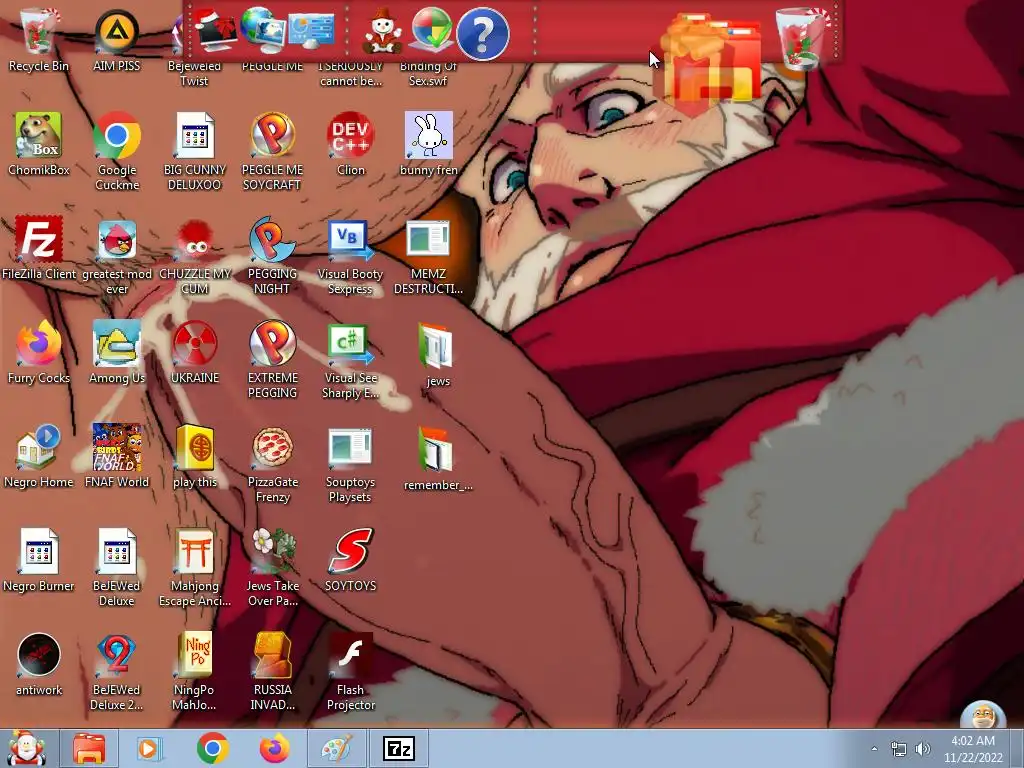Open File Explorer from the taskbar
The image size is (1024, 768).
[89, 748]
